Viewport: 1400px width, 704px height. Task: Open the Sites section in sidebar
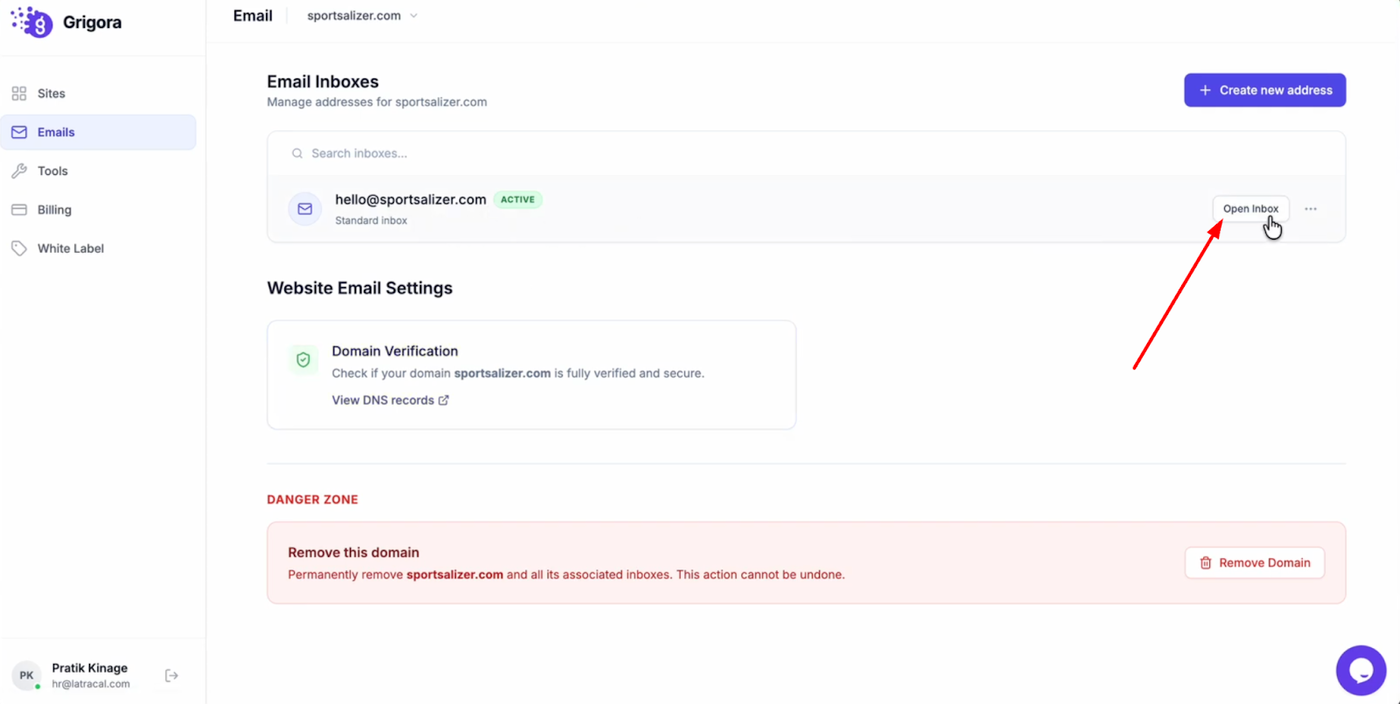[51, 93]
